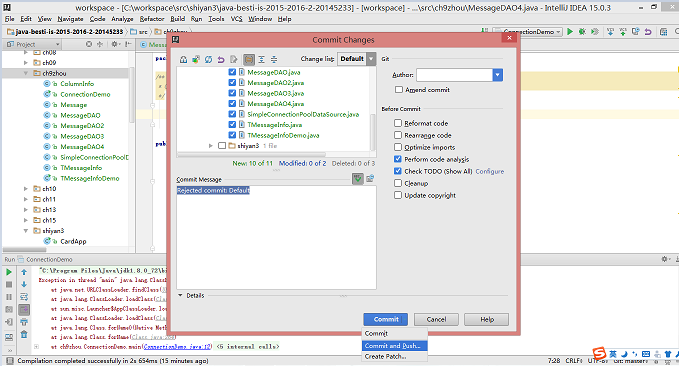Open the VCS menu
The image size is (679, 366).
point(236,19)
